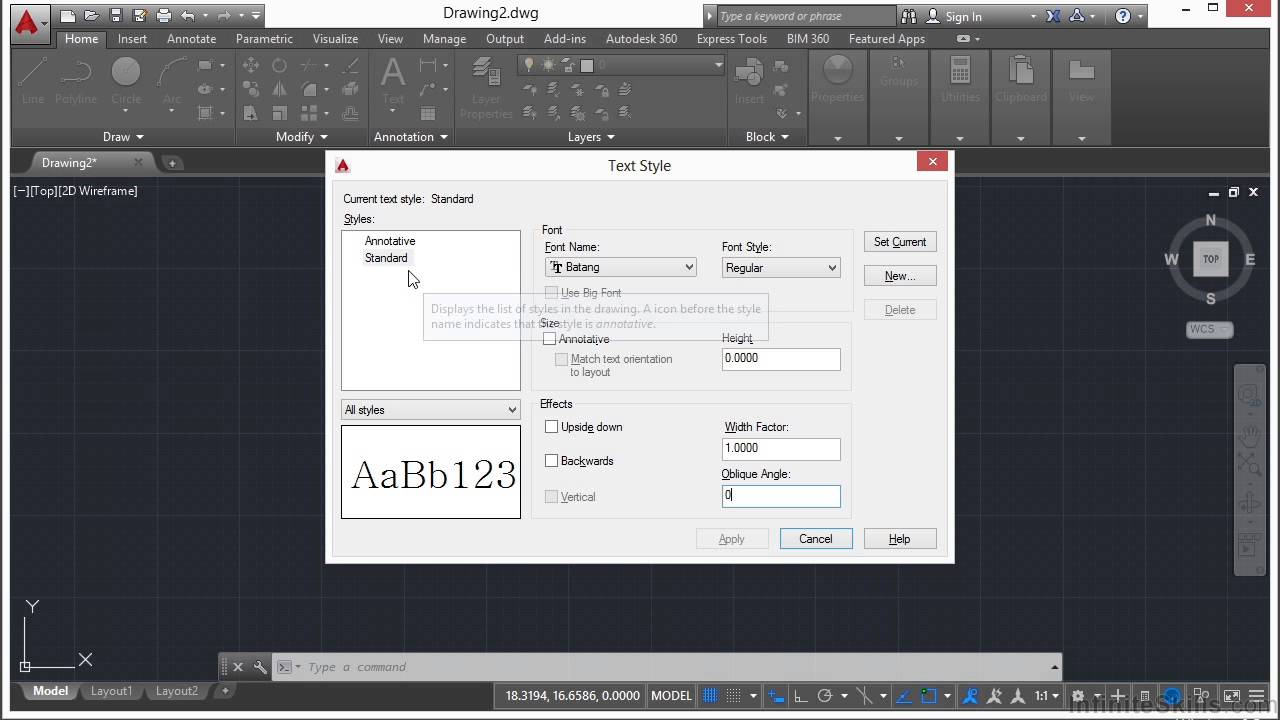Switch to the Layout2 tab

pos(177,691)
